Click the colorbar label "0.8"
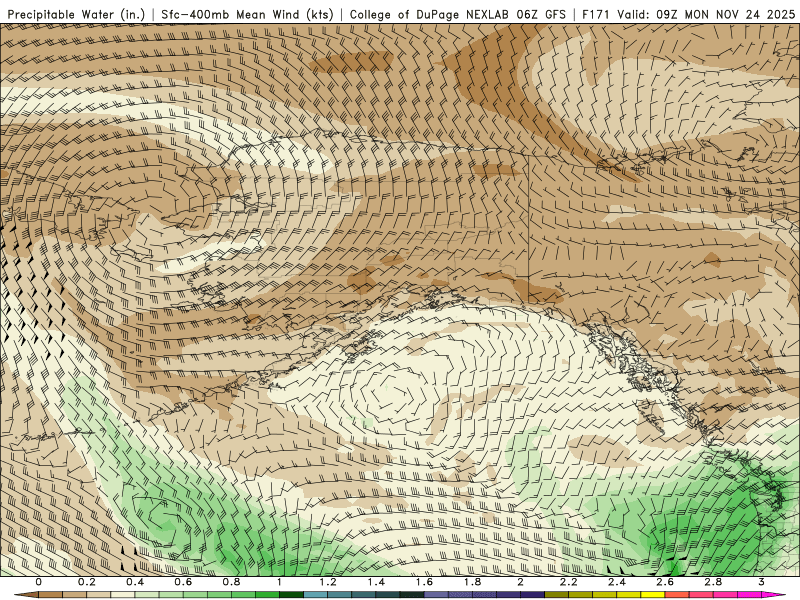Image resolution: width=800 pixels, height=600 pixels. (x=232, y=582)
